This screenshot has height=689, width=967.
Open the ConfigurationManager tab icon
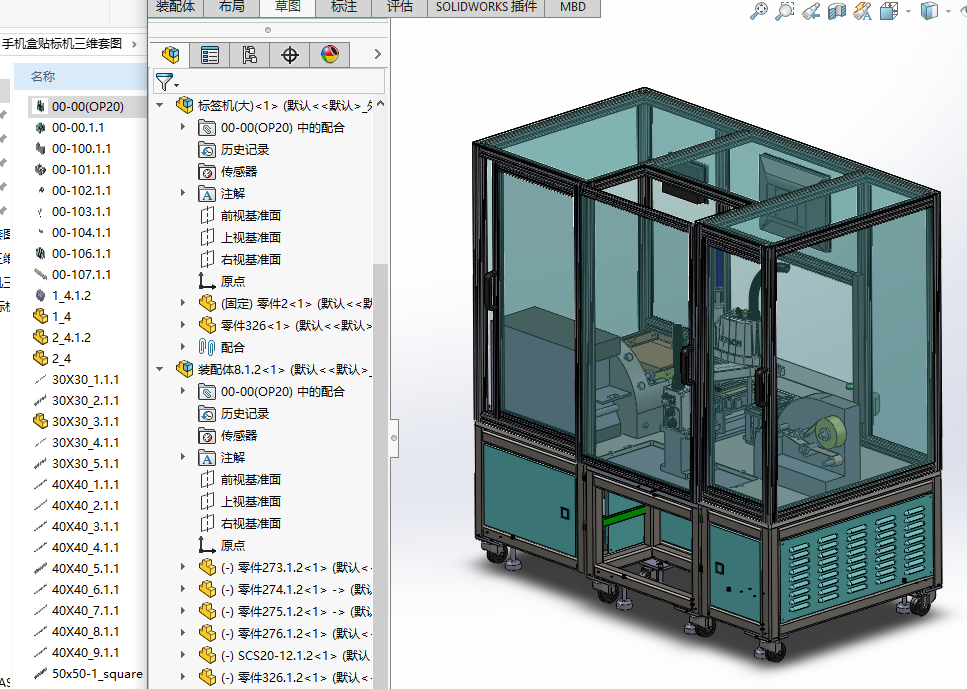pyautogui.click(x=250, y=55)
